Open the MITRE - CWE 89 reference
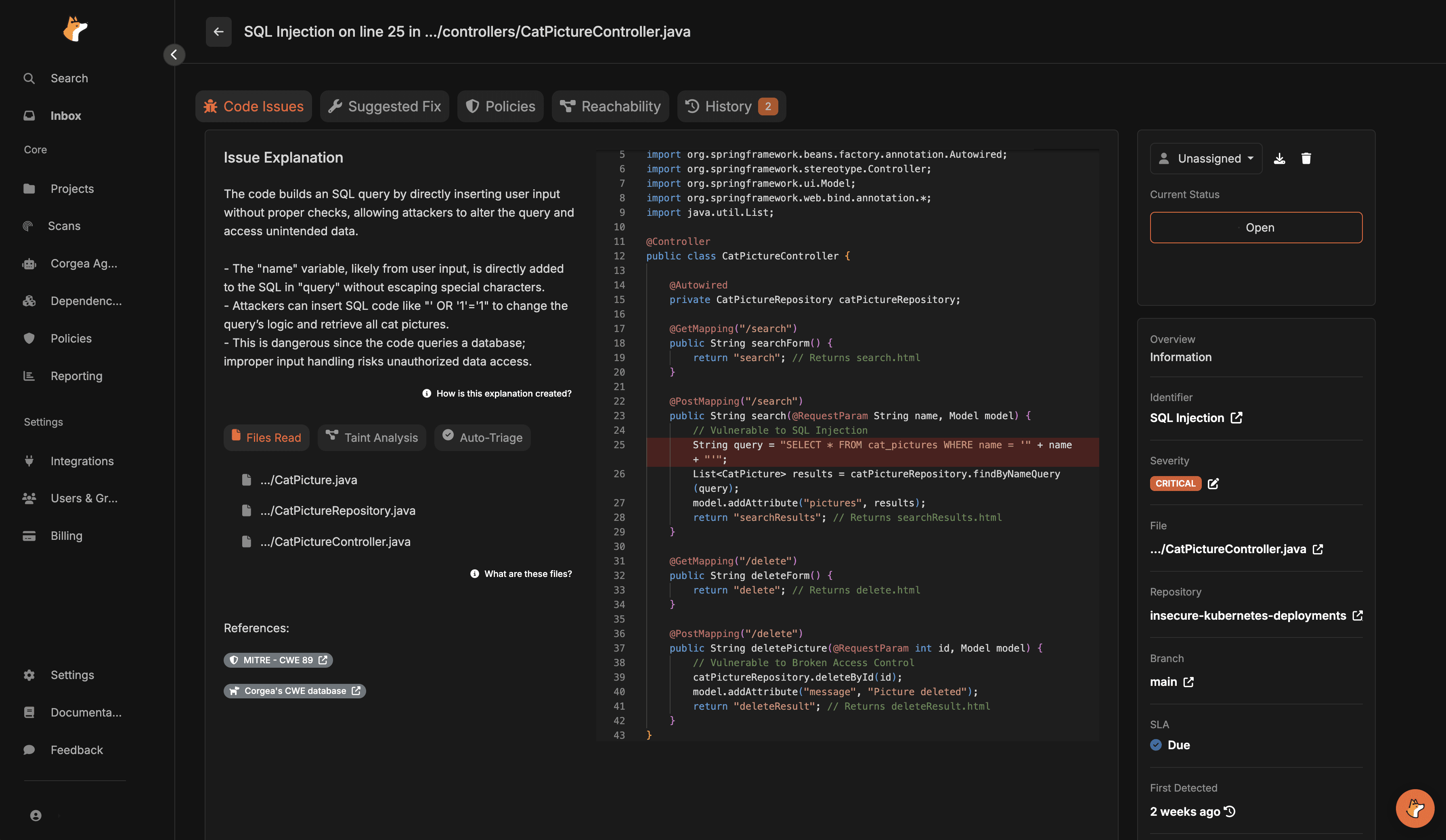Image resolution: width=1446 pixels, height=840 pixels. 278,660
